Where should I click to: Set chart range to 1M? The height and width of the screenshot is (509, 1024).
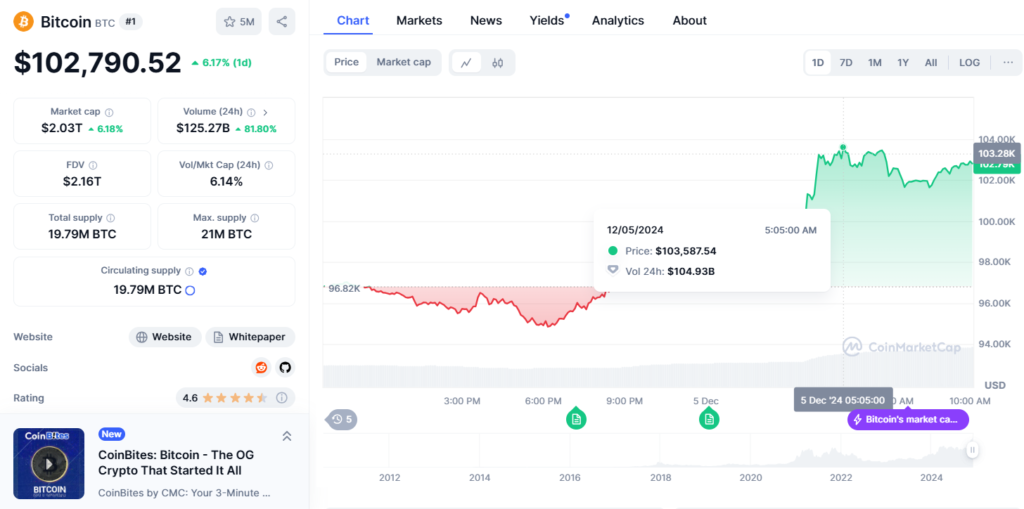click(x=874, y=63)
